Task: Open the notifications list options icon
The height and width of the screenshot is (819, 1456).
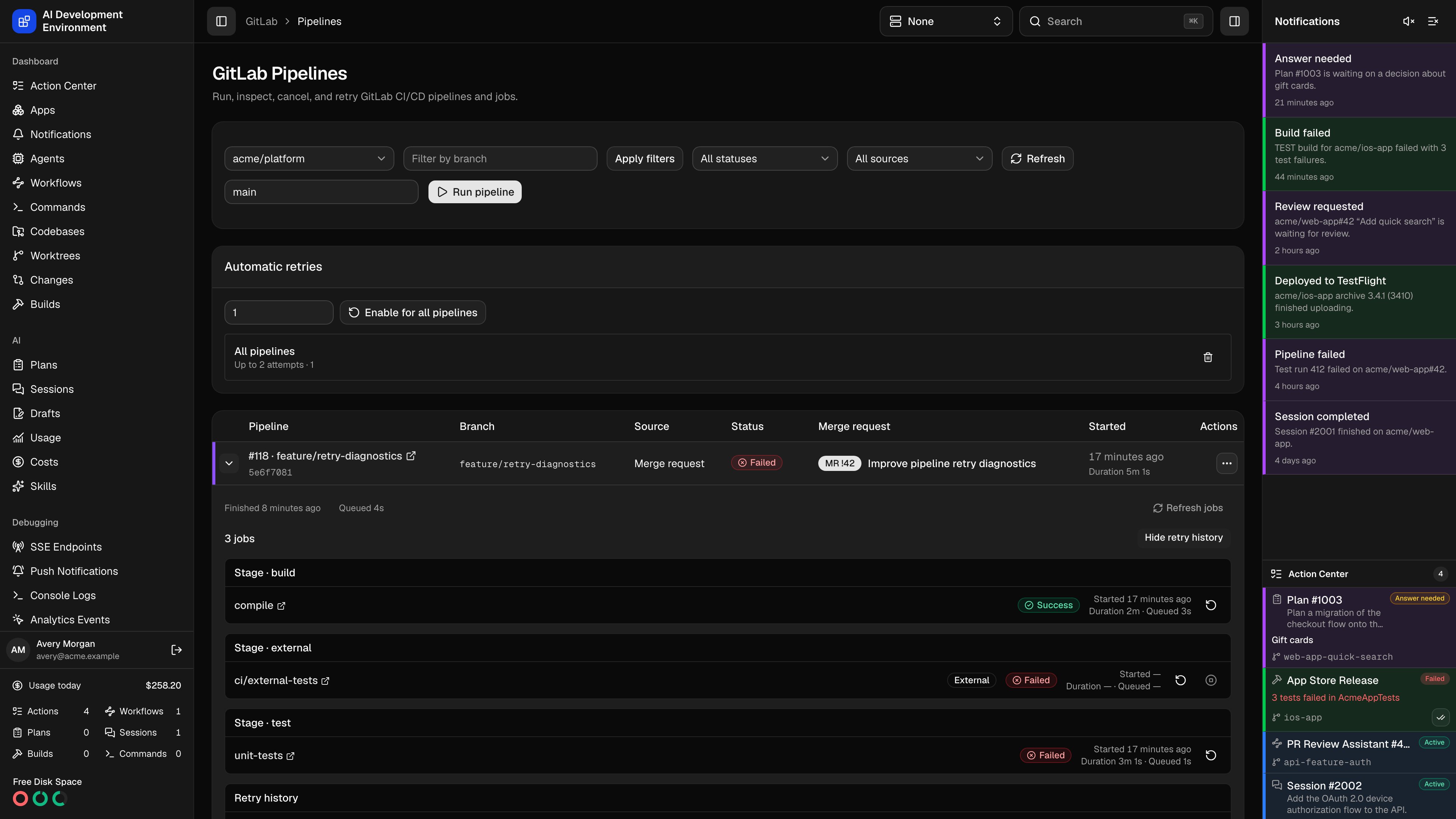Action: (x=1433, y=22)
